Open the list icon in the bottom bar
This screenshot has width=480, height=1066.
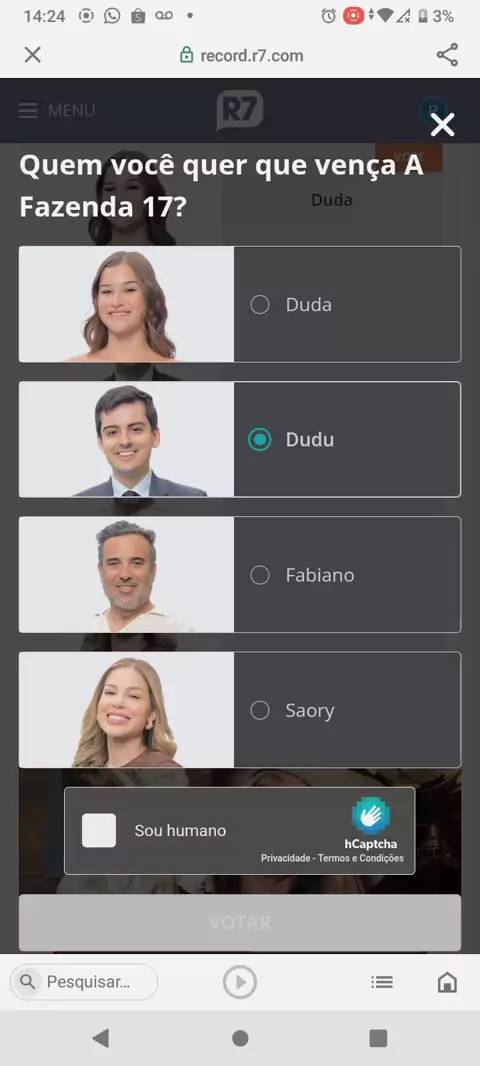pos(382,982)
